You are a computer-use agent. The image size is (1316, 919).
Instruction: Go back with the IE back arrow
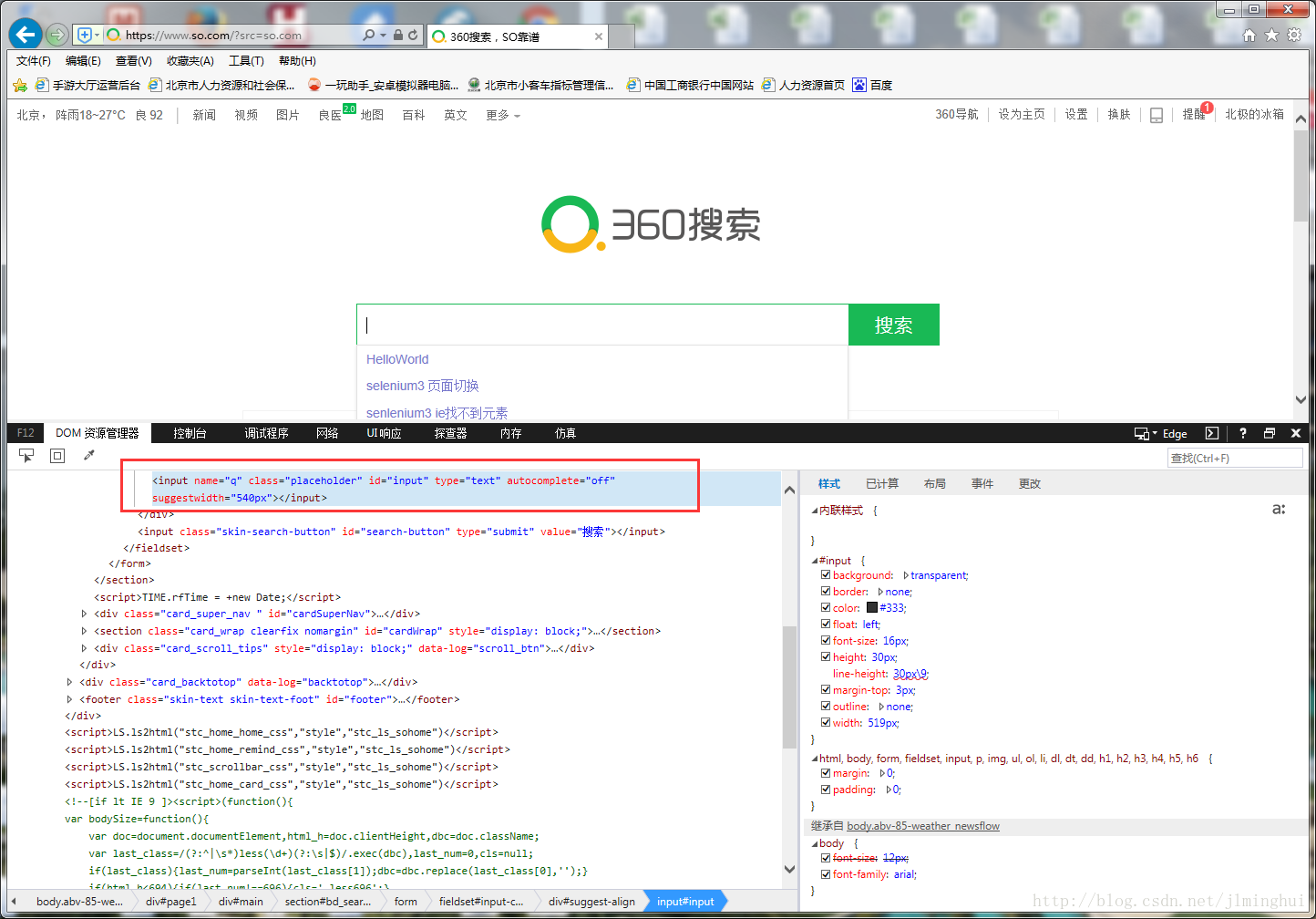point(26,35)
